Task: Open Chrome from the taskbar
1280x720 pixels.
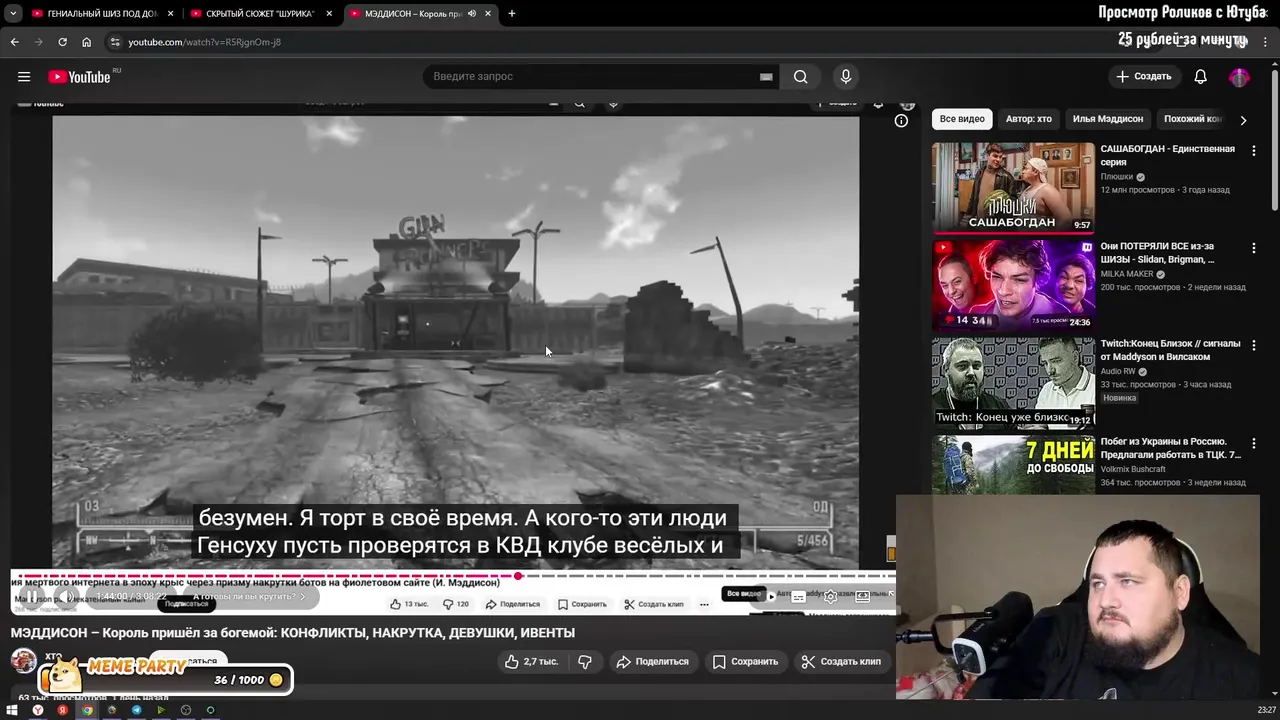Action: (87, 710)
